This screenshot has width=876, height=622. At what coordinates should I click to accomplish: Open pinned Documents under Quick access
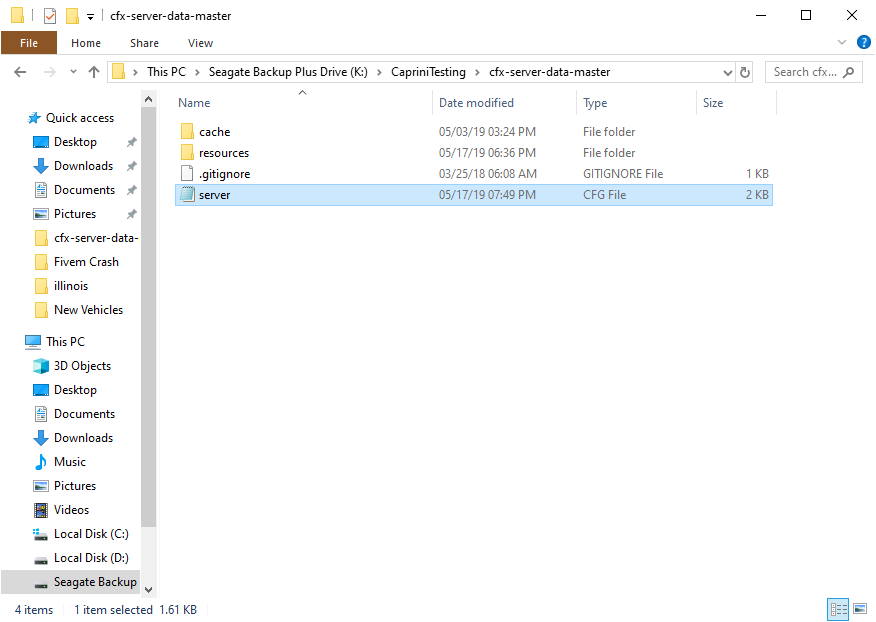(84, 190)
